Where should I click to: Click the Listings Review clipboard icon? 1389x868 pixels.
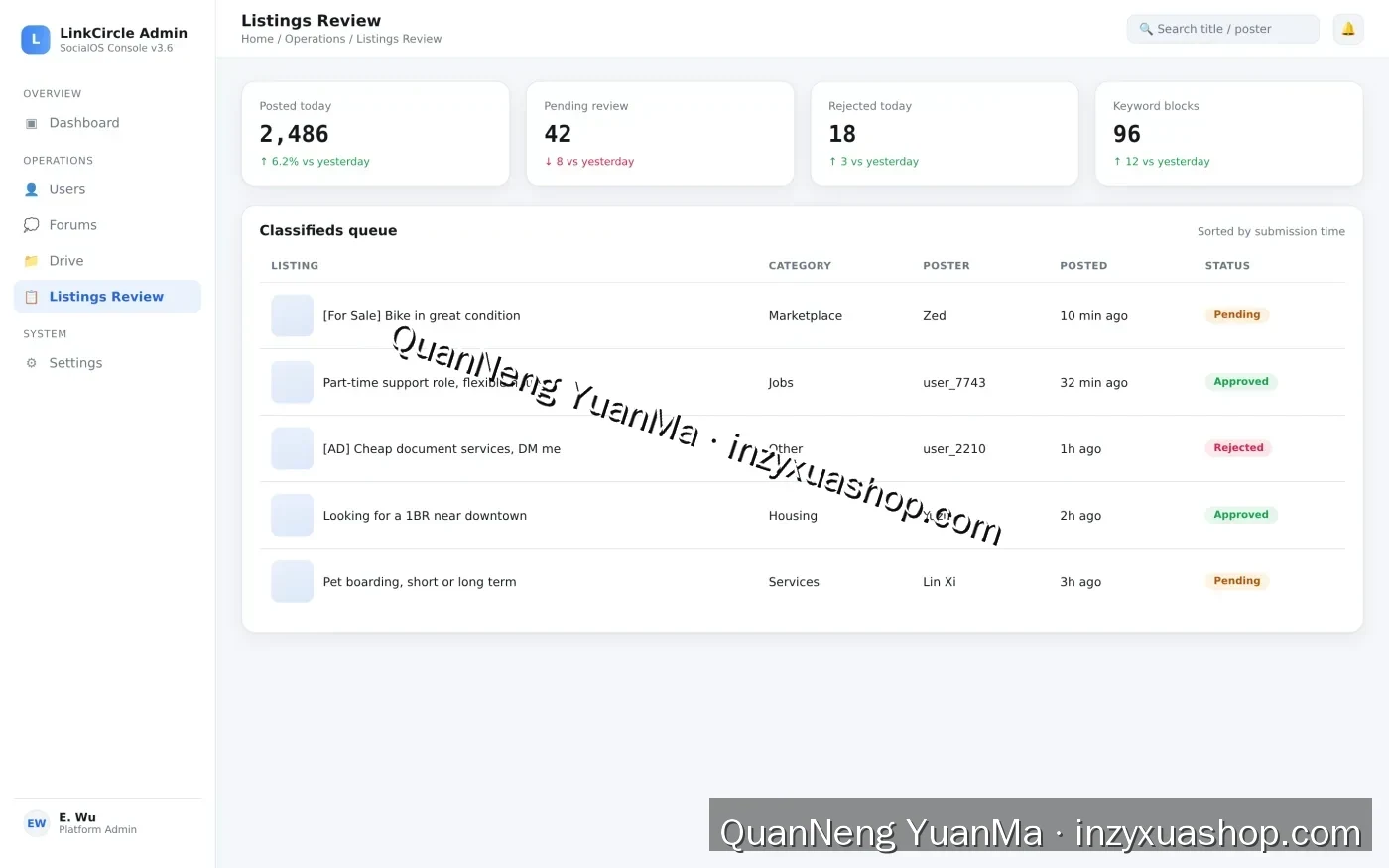pyautogui.click(x=31, y=297)
